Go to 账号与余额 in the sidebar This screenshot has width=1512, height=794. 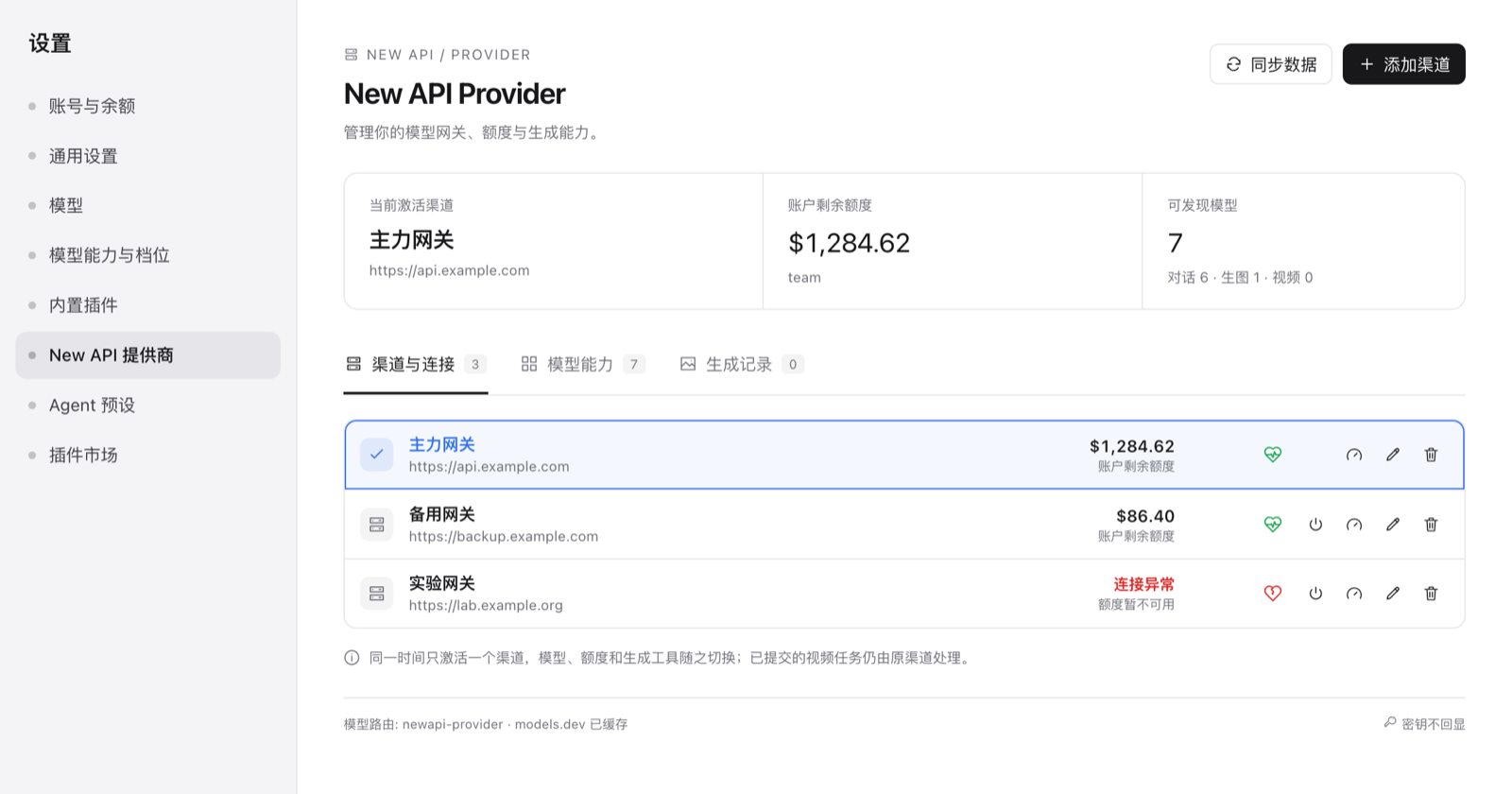tap(148, 106)
